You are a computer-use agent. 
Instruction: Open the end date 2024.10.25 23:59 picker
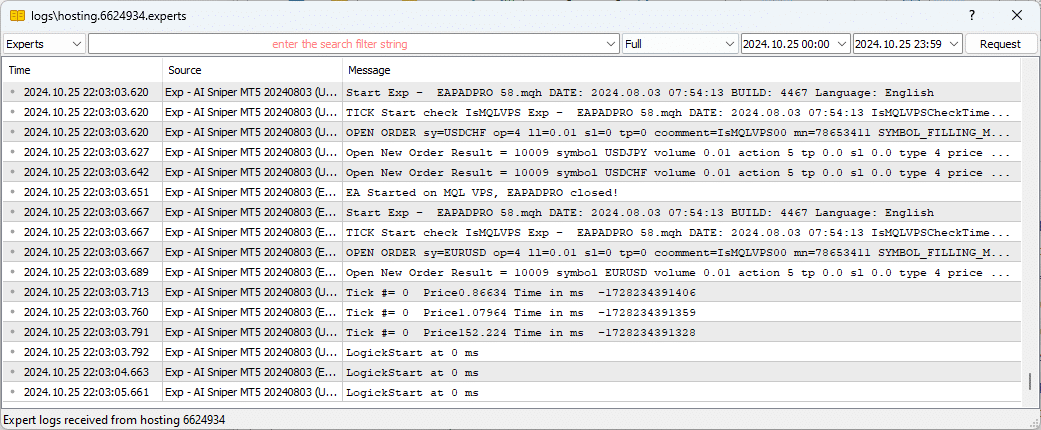[907, 44]
